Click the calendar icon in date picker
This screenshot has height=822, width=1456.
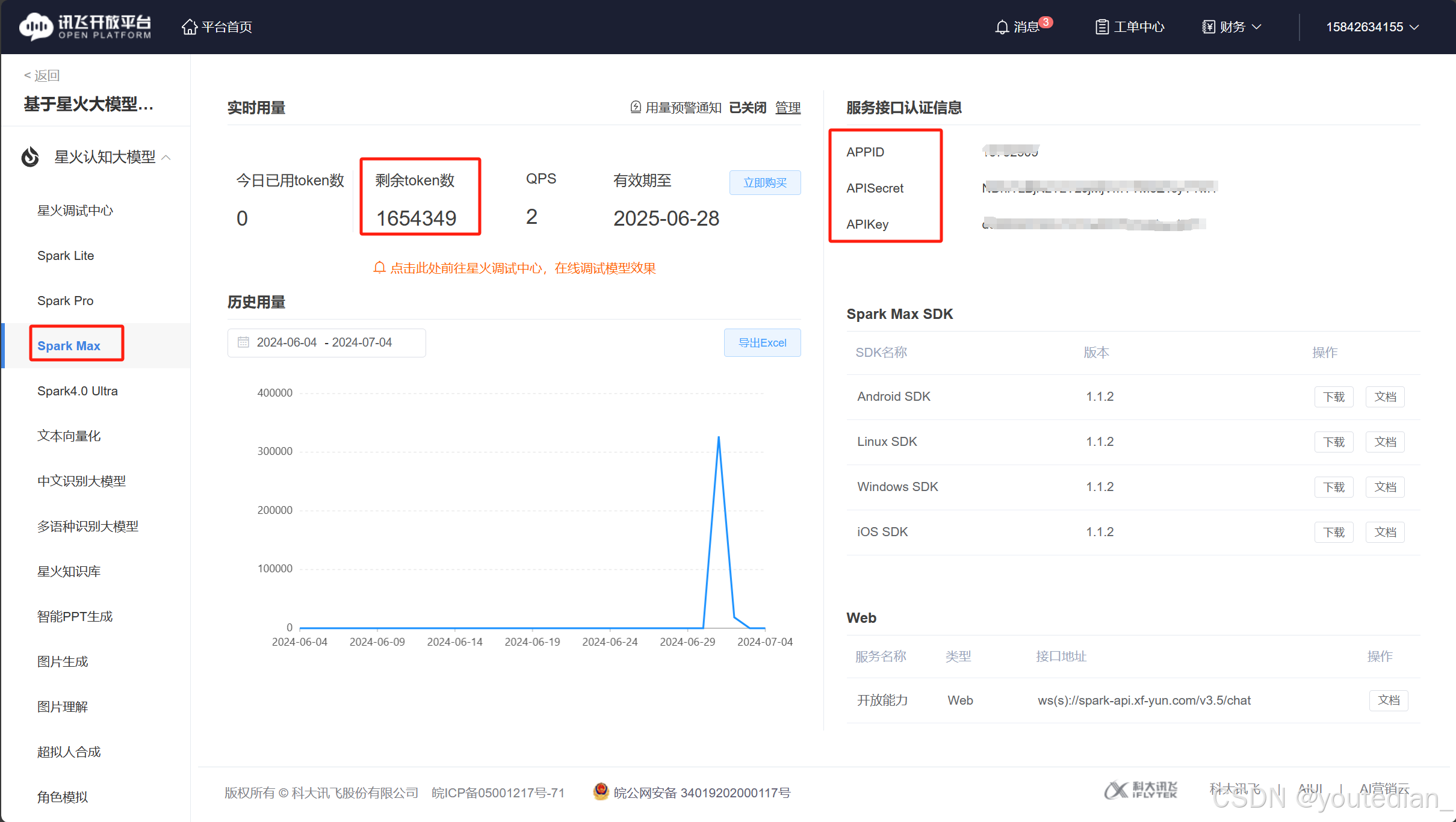(244, 342)
